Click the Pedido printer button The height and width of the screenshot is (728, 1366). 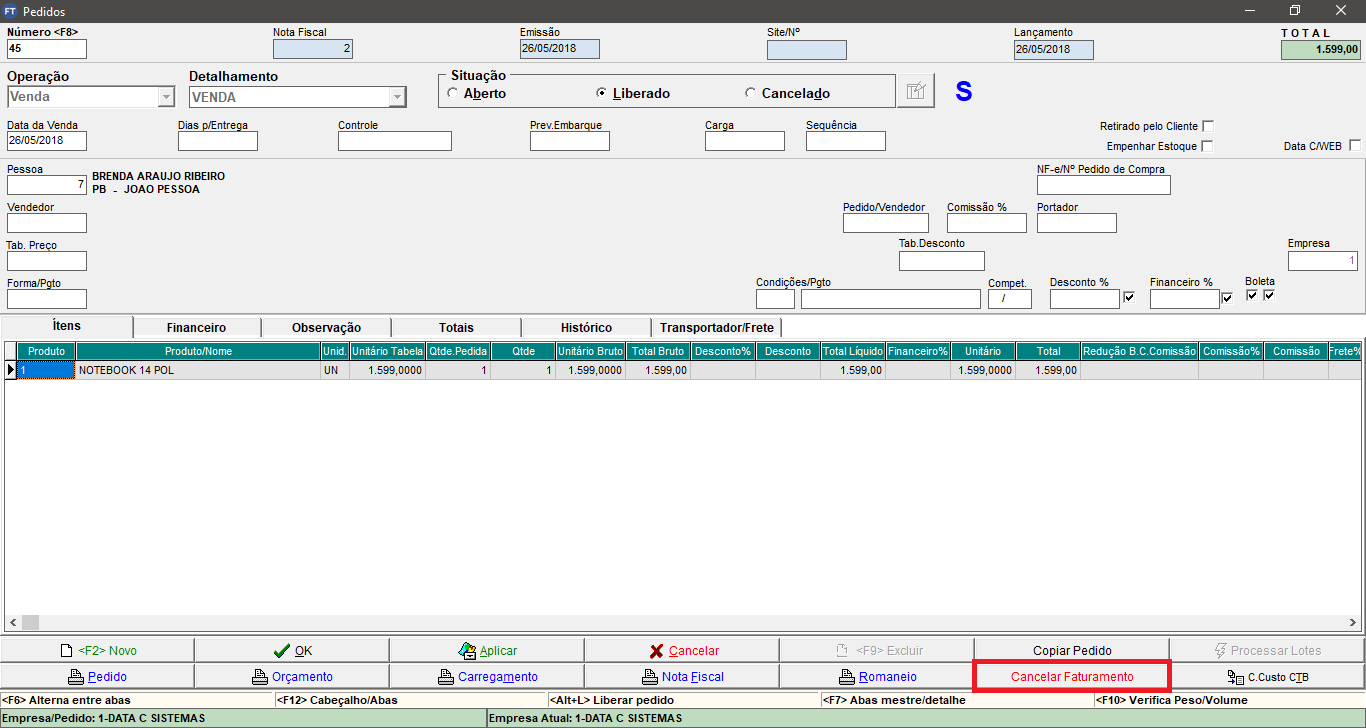(97, 677)
